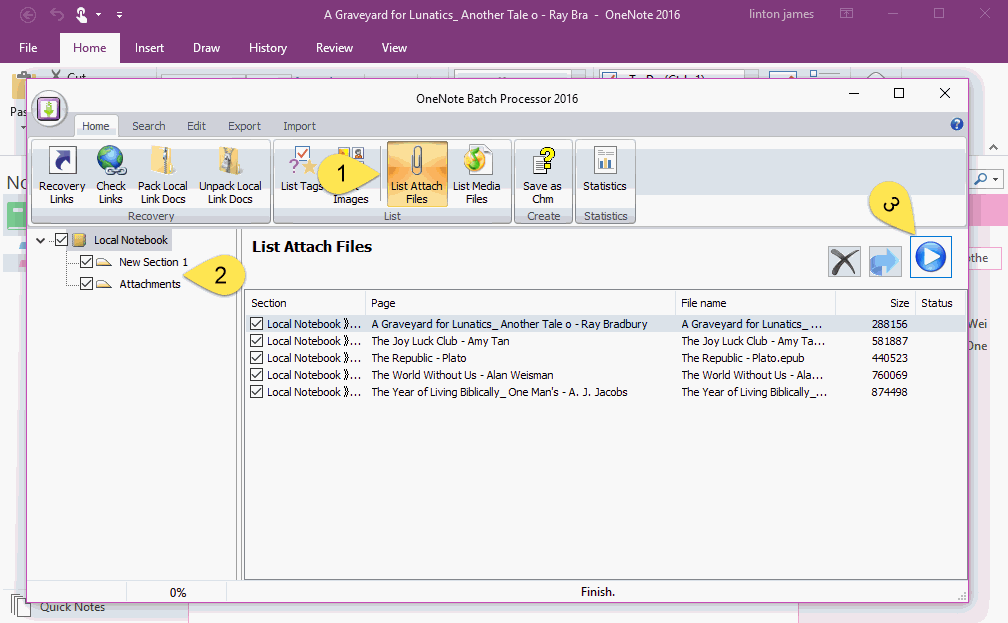Image resolution: width=1008 pixels, height=623 pixels.
Task: Open OneNote search box dropdown arrow
Action: pyautogui.click(x=995, y=178)
